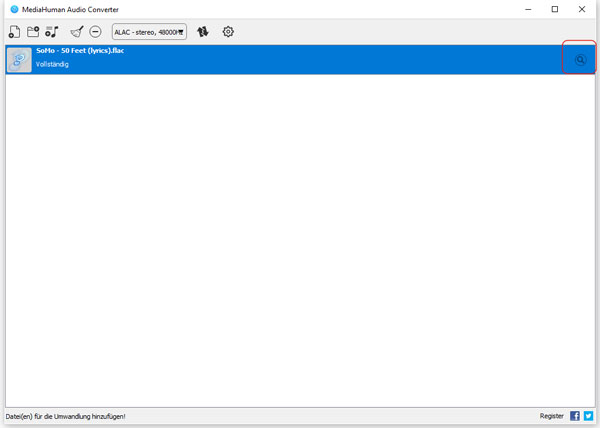Image resolution: width=600 pixels, height=428 pixels.
Task: Click the empty white file list area
Action: [300, 240]
